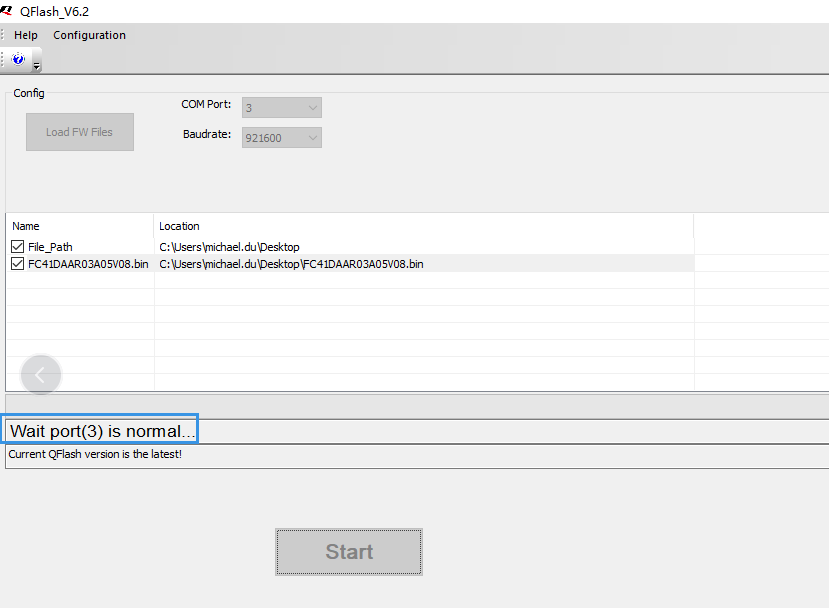Screen dimensions: 829x608
Task: Click the toolbar drag grip handle
Action: point(2,59)
